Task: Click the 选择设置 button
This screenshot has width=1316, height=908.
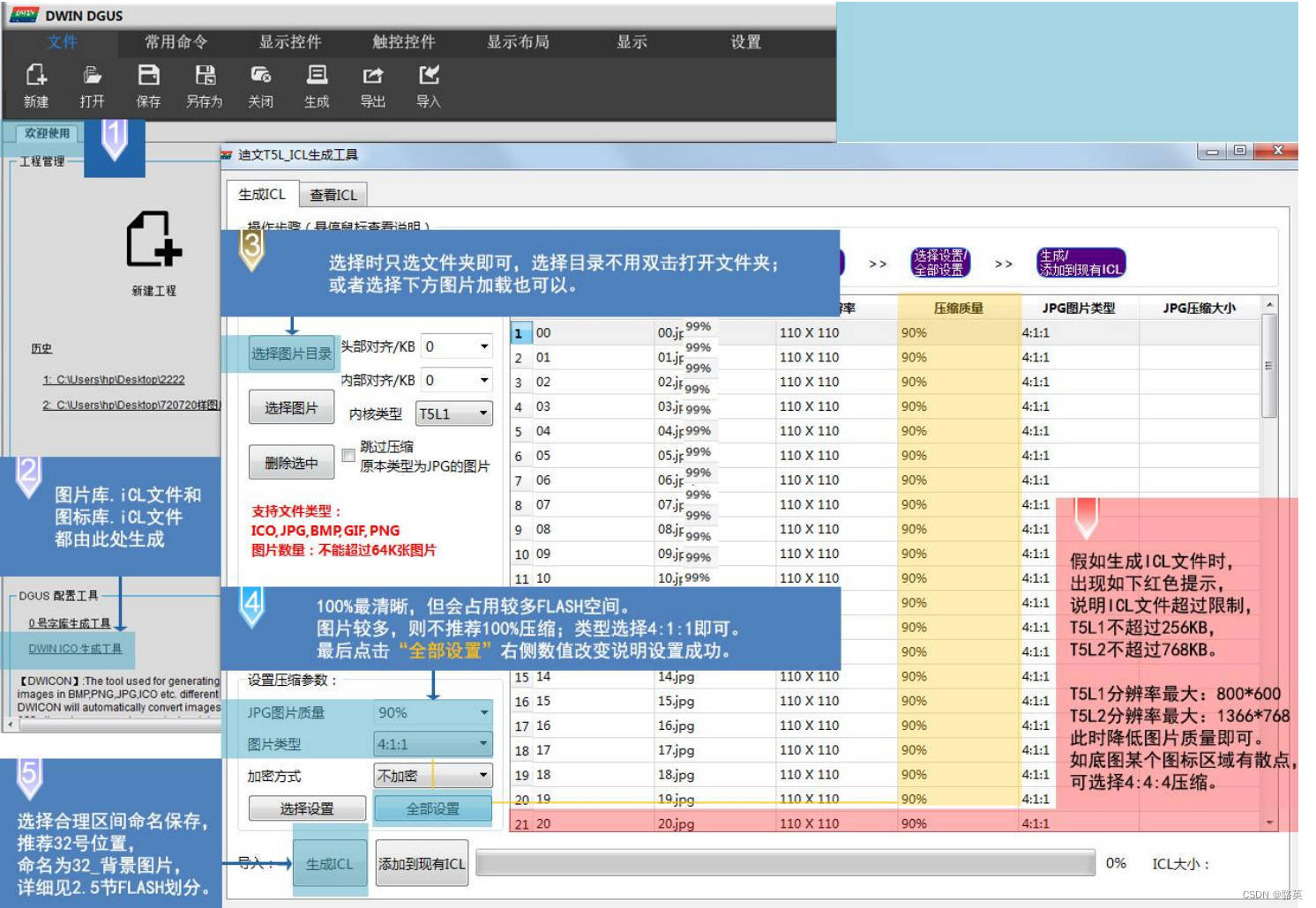Action: click(307, 808)
